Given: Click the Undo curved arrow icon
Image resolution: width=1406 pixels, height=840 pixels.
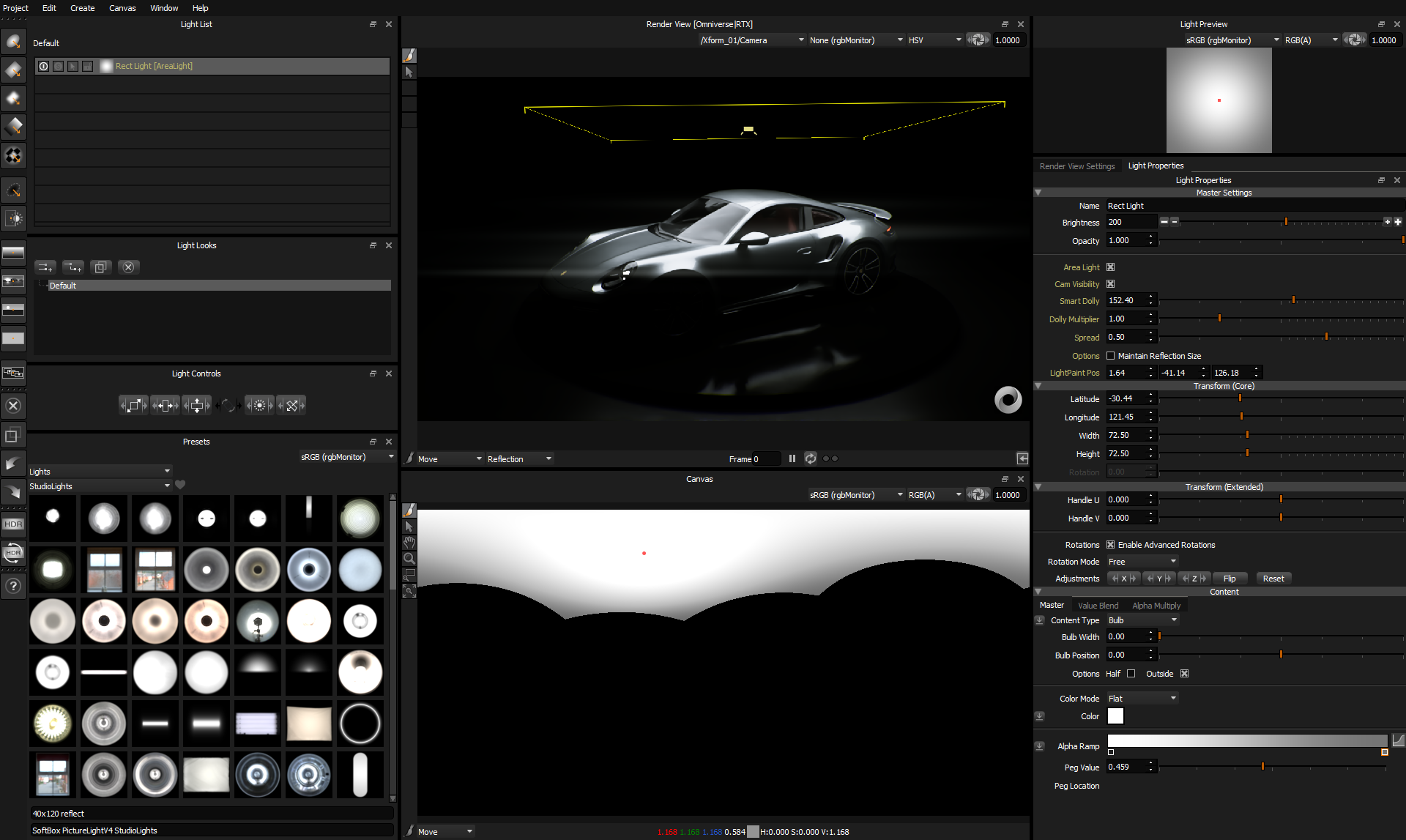Looking at the screenshot, I should click(x=13, y=463).
